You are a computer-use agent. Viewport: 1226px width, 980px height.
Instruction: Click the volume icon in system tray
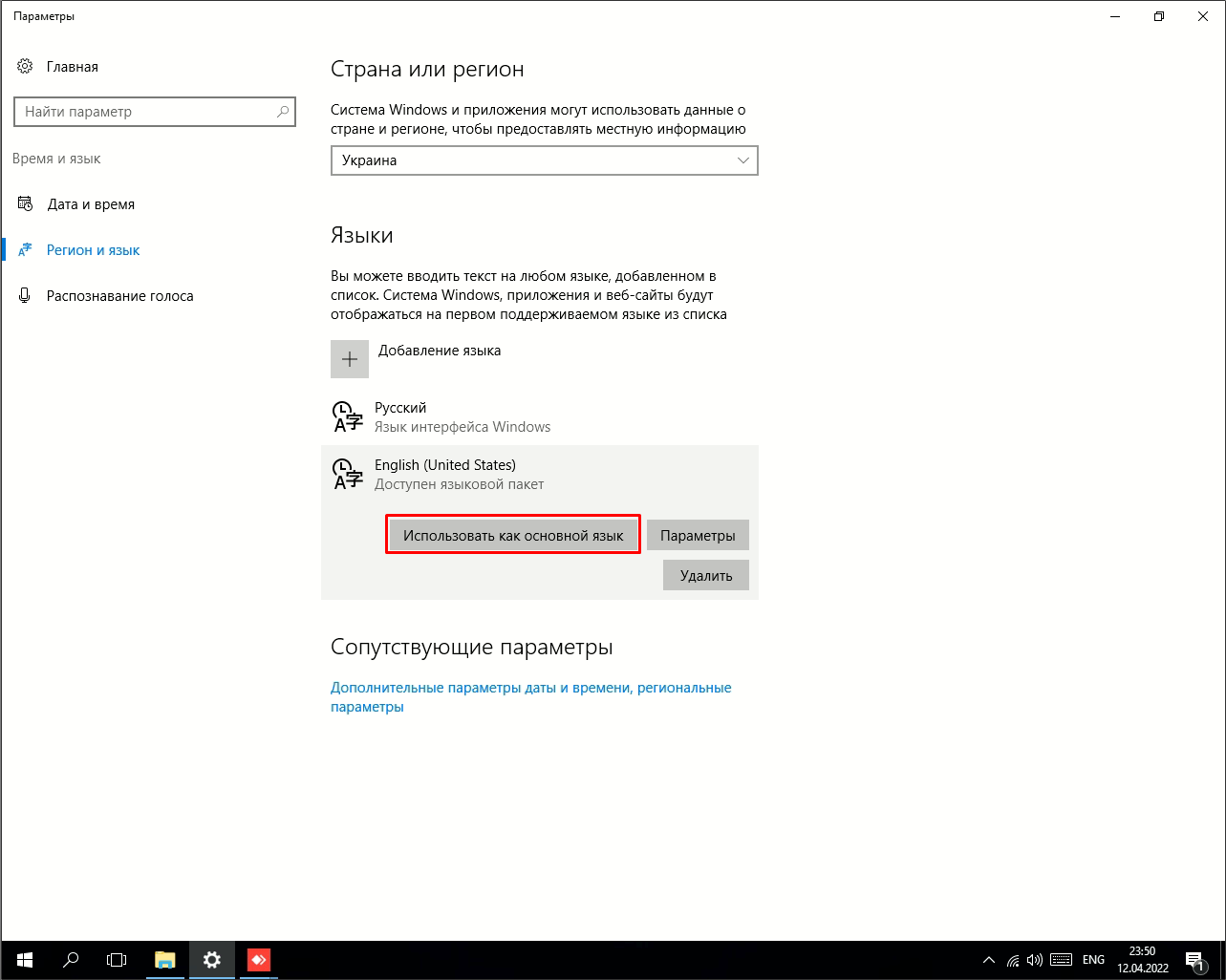click(1037, 960)
